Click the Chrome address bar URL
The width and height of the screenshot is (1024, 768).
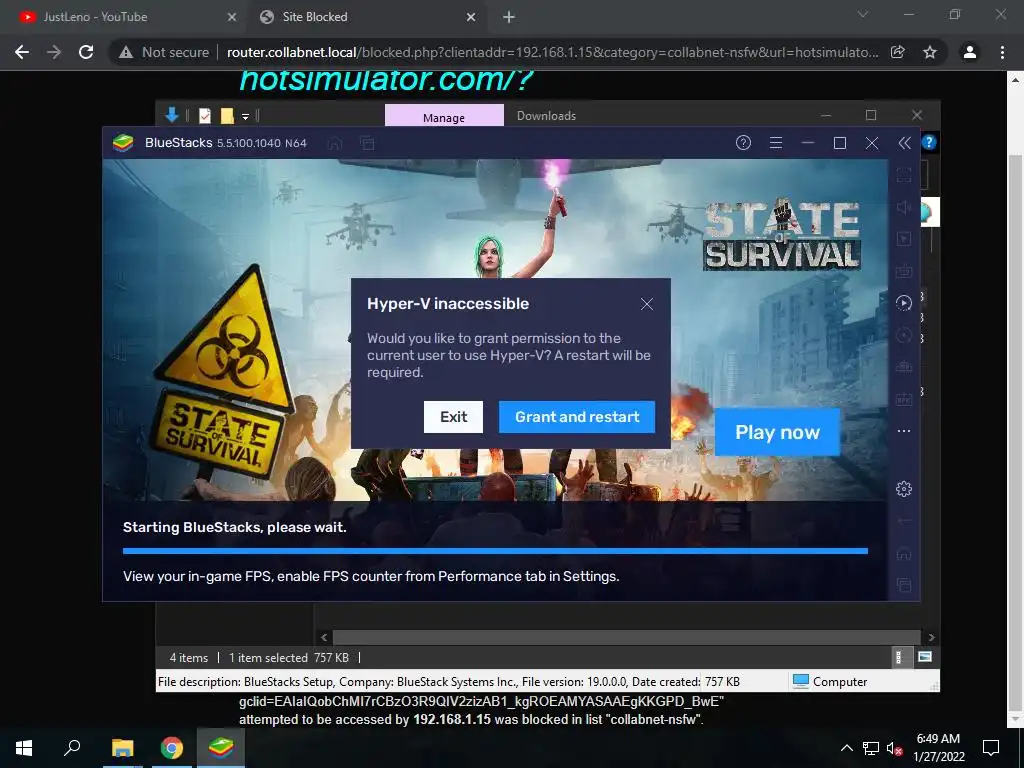[x=552, y=52]
